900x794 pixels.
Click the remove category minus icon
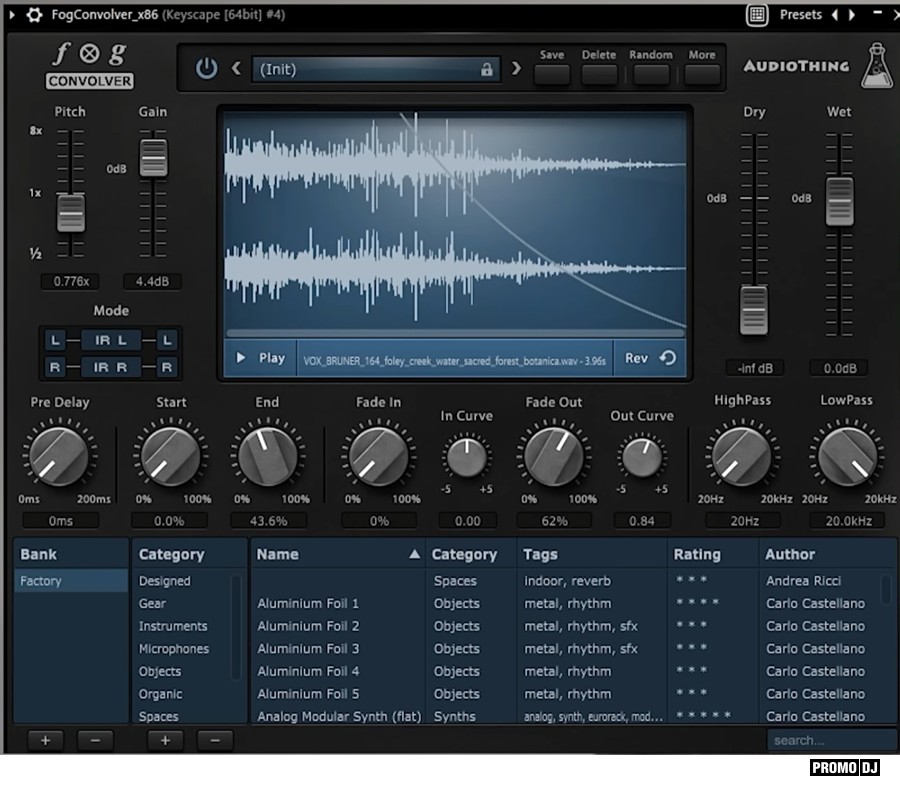pyautogui.click(x=215, y=740)
